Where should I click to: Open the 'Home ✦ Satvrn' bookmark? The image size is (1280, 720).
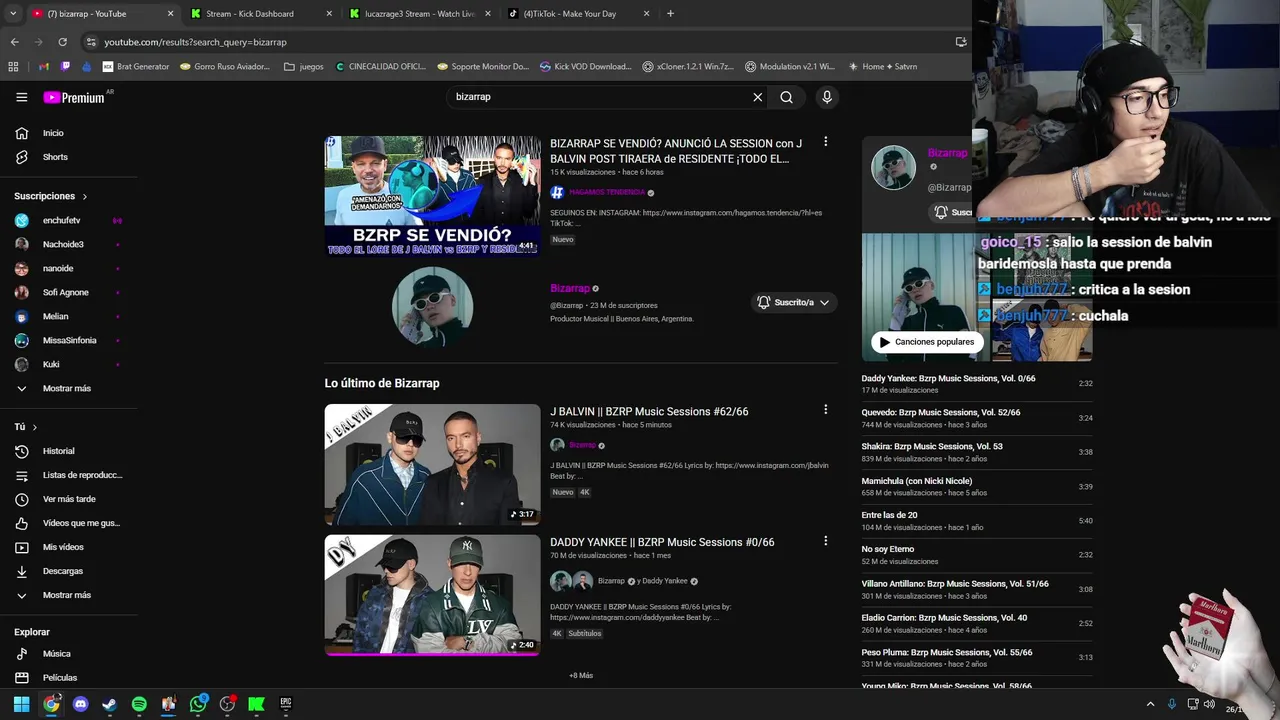(882, 67)
